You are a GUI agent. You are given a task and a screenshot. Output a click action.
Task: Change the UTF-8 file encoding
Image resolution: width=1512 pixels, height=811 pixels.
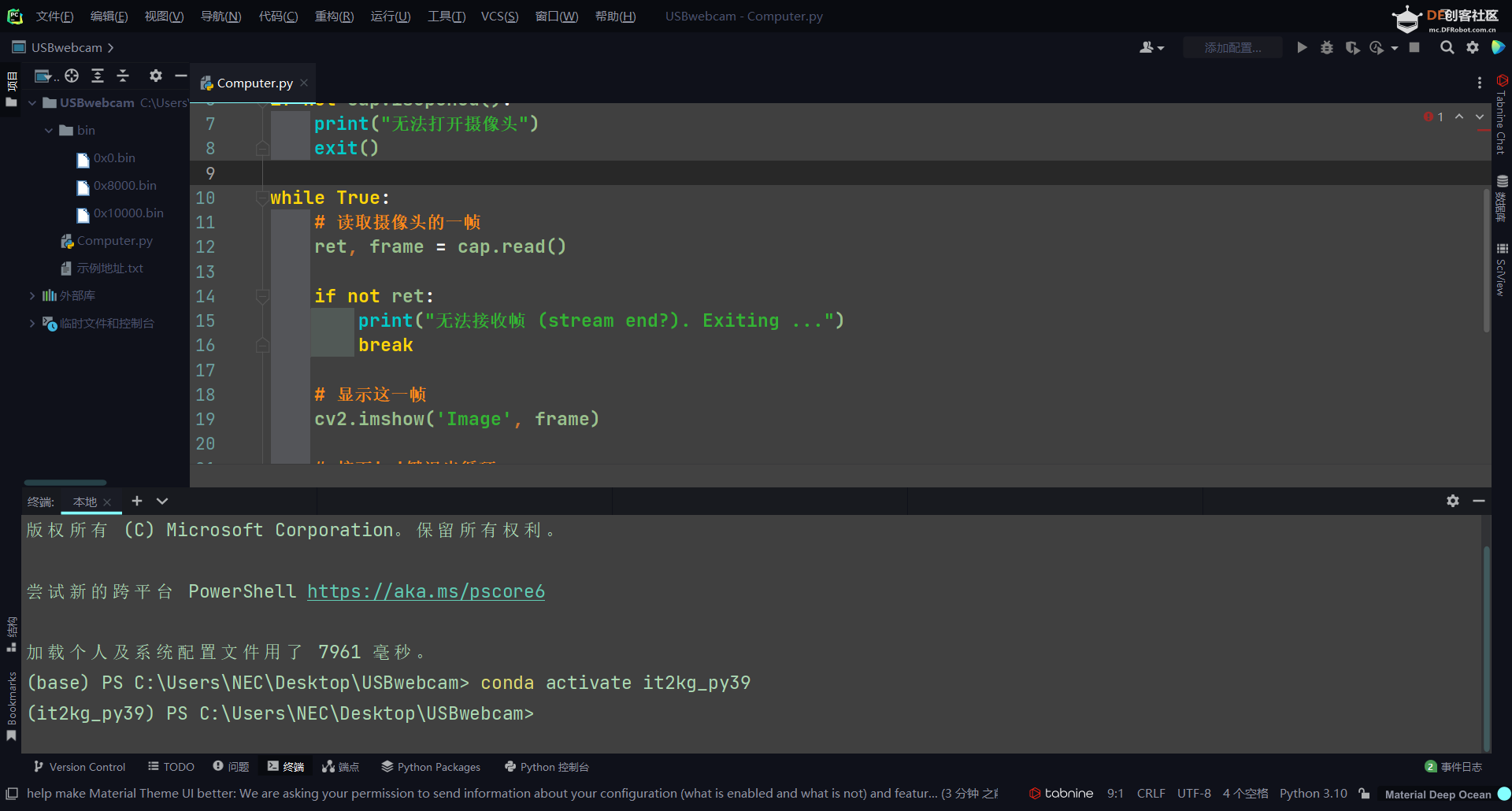1194,794
